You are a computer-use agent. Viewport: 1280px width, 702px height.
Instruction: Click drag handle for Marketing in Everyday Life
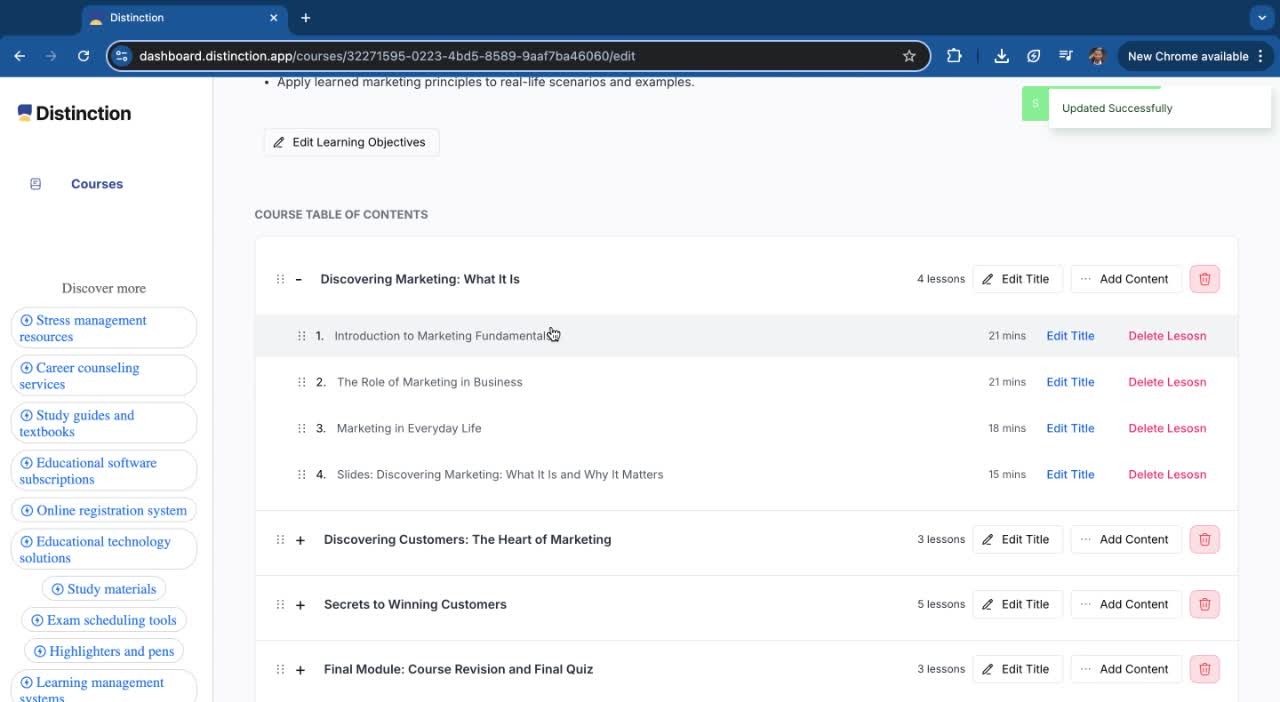click(301, 428)
